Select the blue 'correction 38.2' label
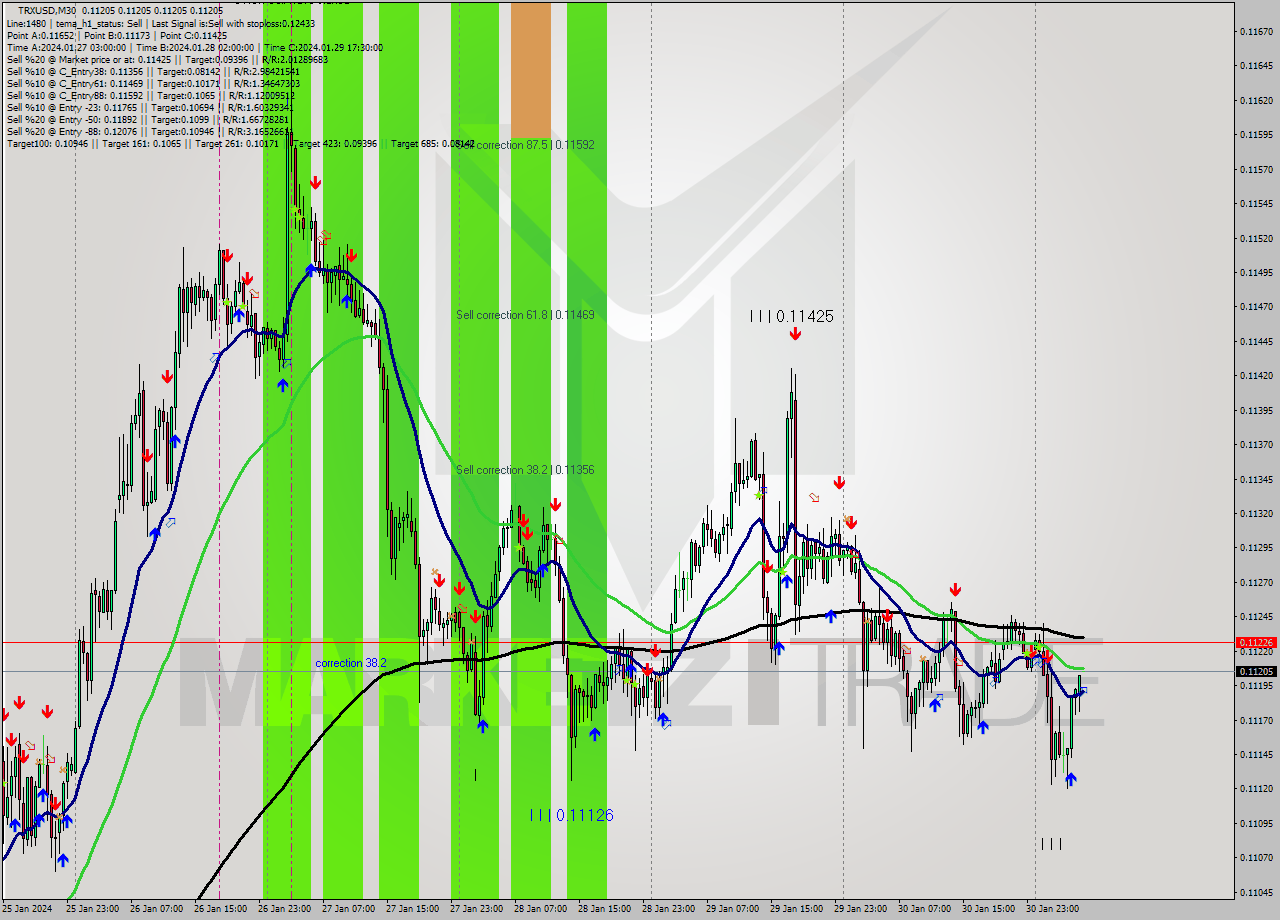The image size is (1280, 920). pyautogui.click(x=350, y=663)
